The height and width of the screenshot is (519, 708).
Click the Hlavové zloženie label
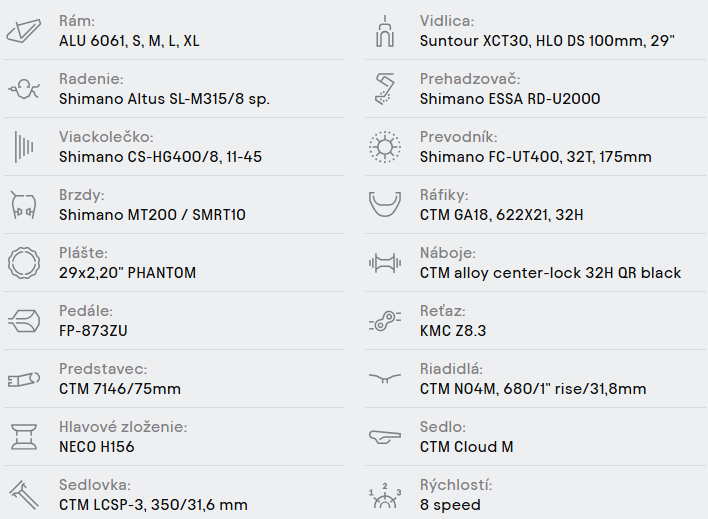[x=123, y=427]
